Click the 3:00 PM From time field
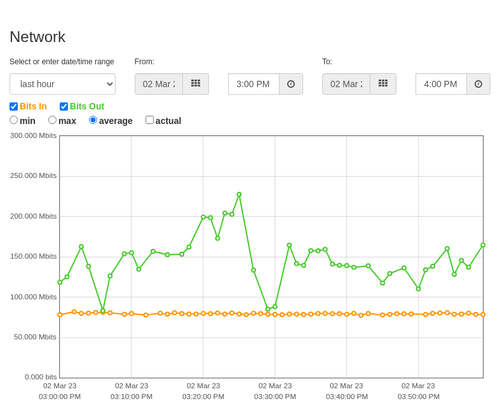Viewport: 500px width, 403px height. [x=254, y=84]
